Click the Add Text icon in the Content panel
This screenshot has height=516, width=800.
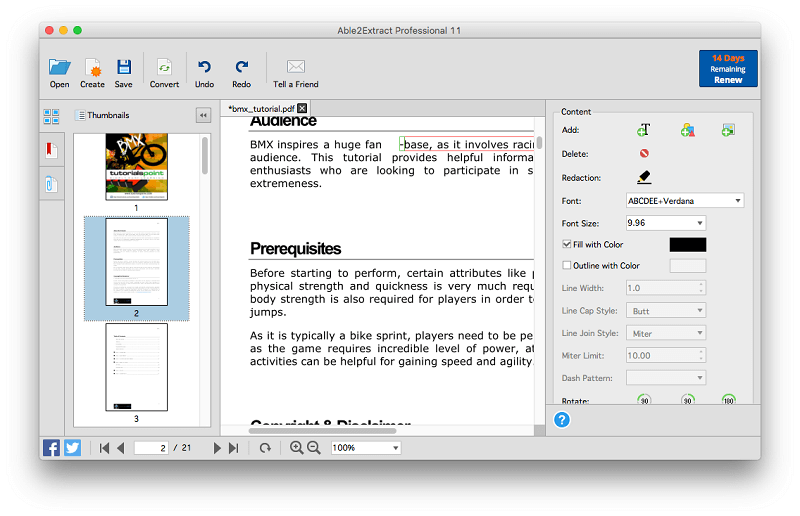tap(643, 130)
